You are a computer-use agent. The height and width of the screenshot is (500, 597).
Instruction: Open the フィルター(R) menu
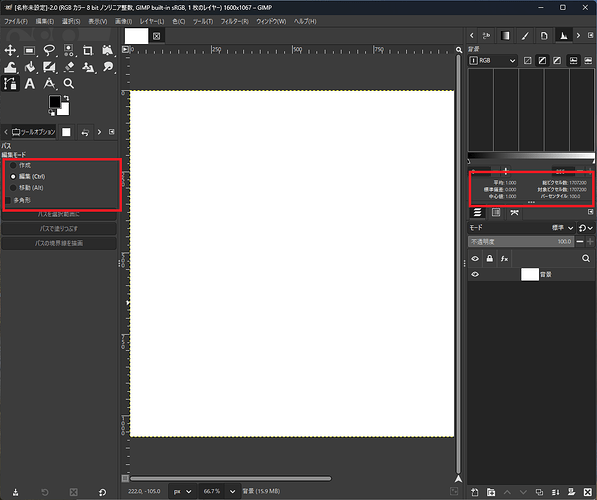[235, 21]
